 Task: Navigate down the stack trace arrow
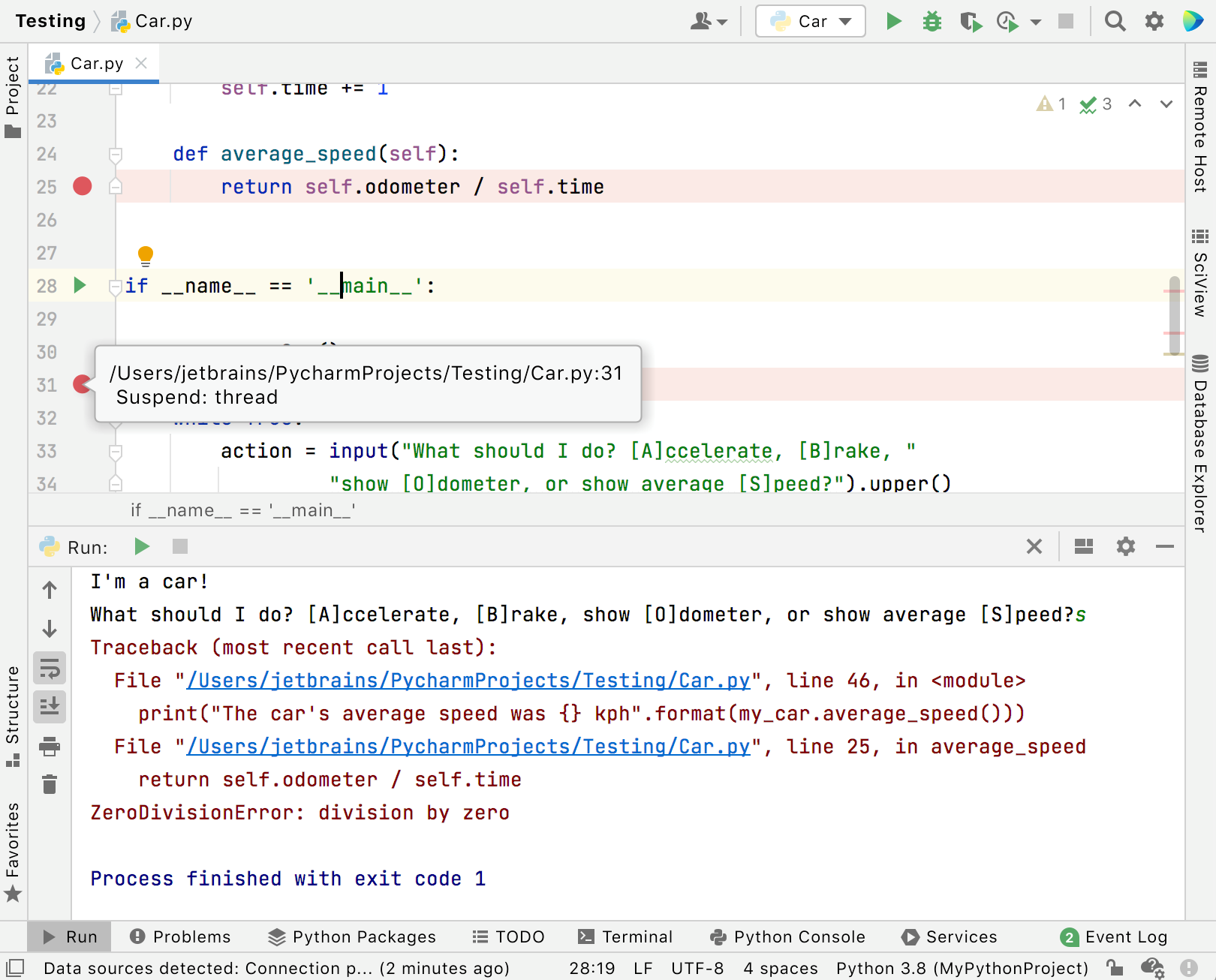(x=50, y=630)
